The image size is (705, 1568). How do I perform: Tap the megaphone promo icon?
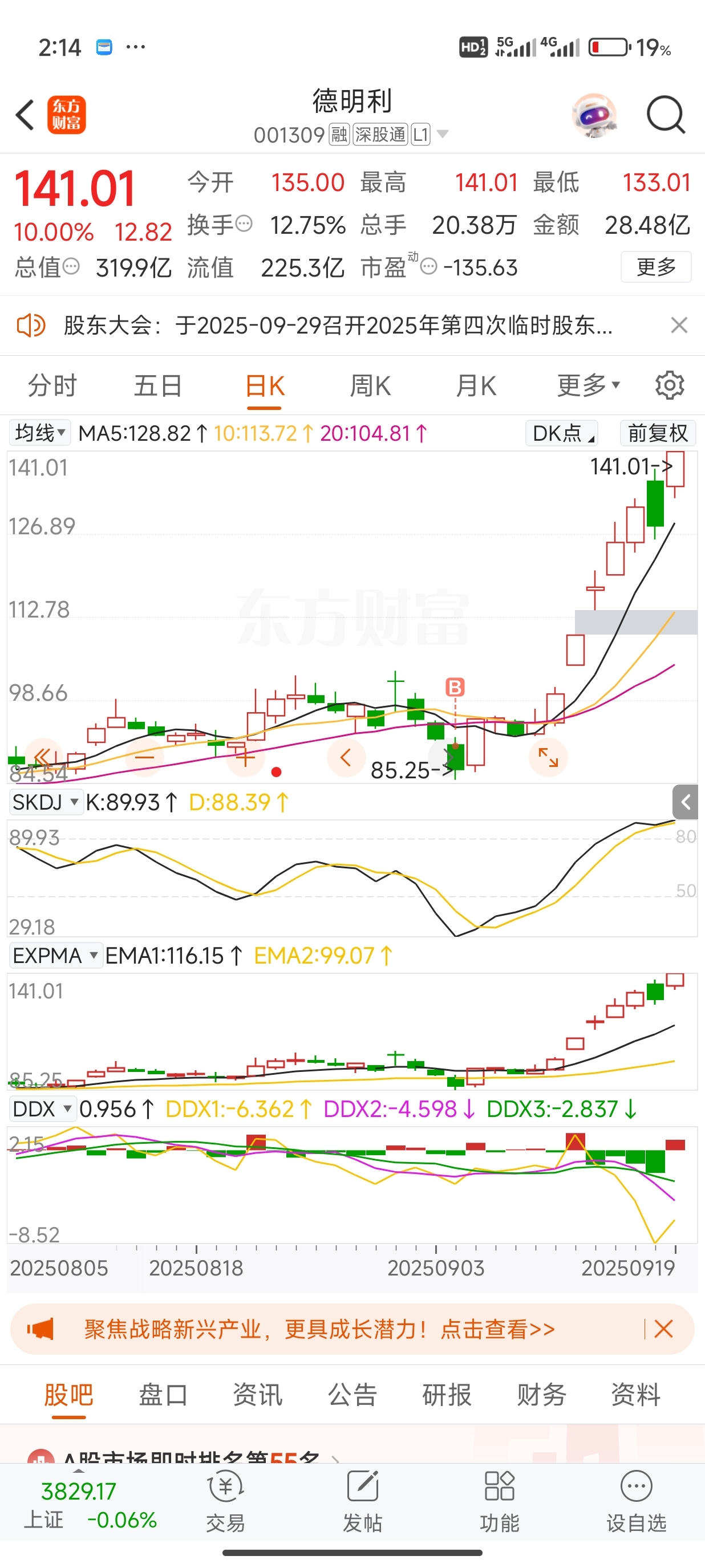[40, 1329]
